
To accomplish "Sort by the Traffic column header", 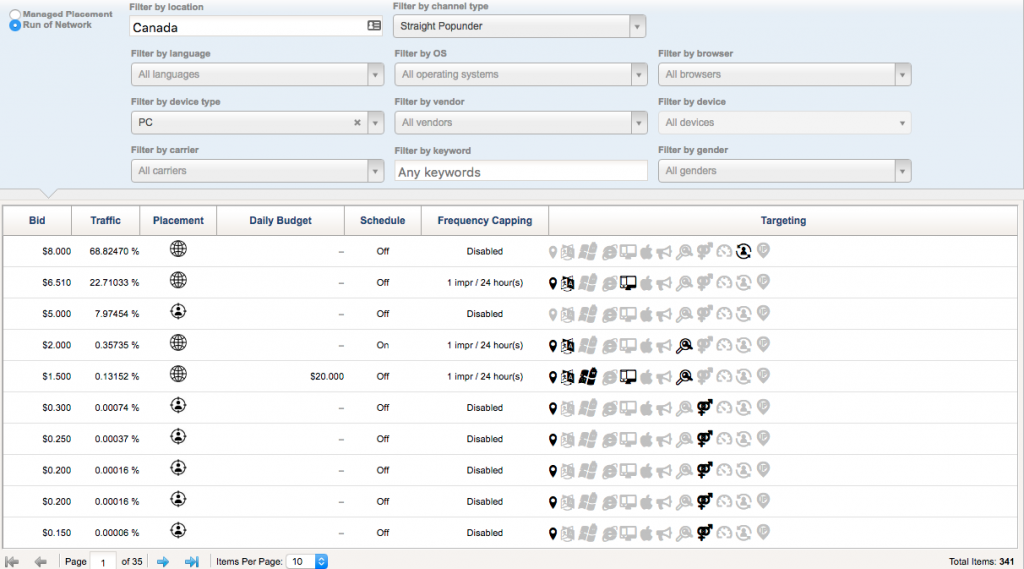I will (105, 221).
